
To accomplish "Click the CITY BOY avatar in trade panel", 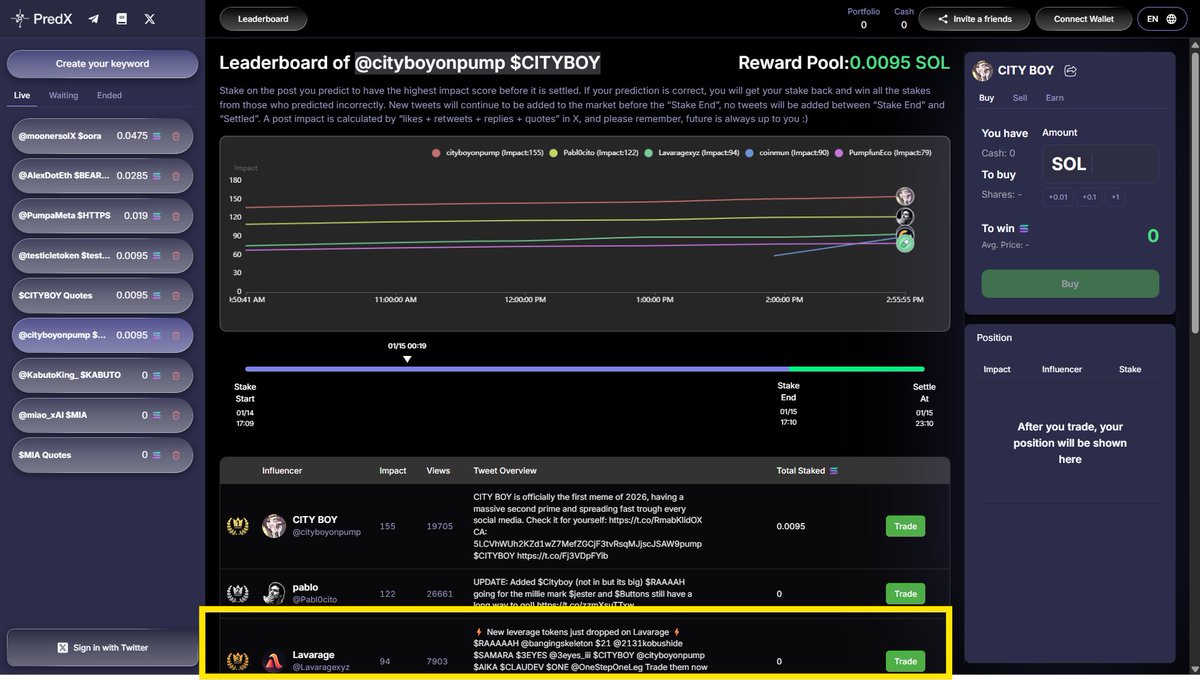I will click(x=983, y=71).
